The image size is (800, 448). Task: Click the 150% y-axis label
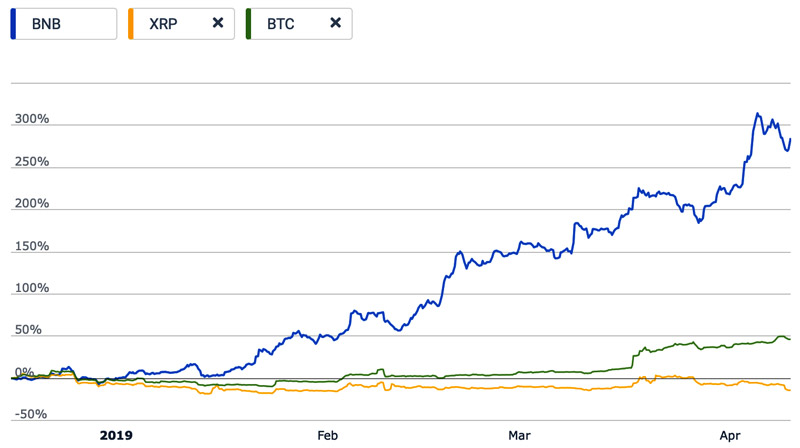click(x=32, y=246)
